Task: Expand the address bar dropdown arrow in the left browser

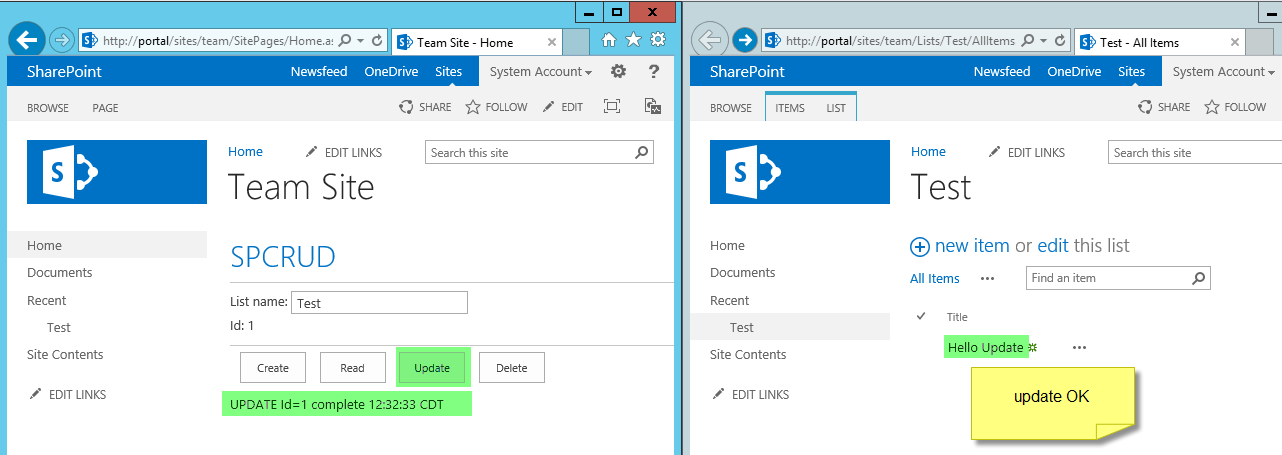Action: (359, 41)
